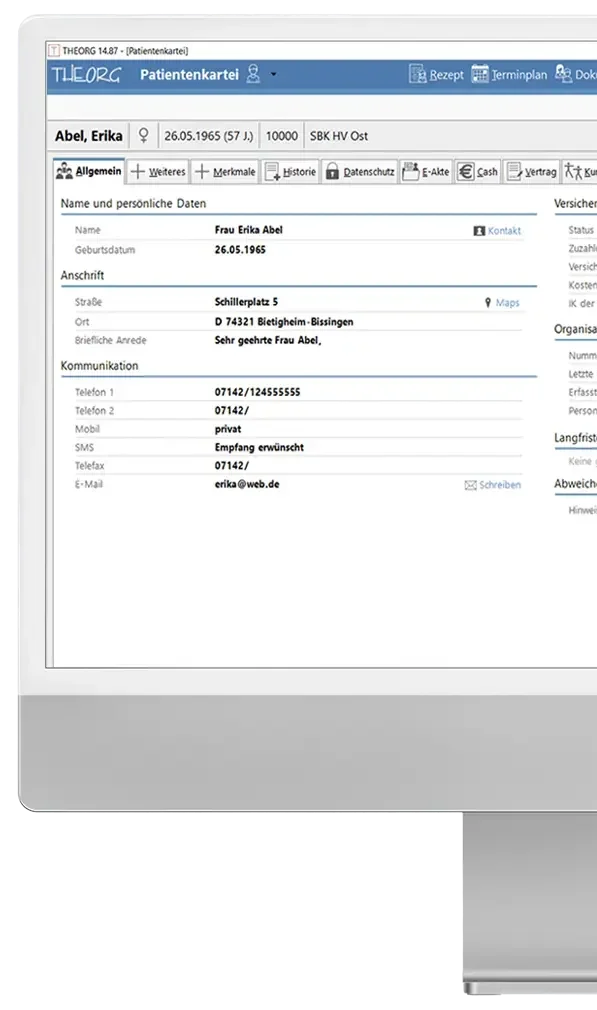The height and width of the screenshot is (1010, 597).
Task: Open the Maps link for address
Action: click(x=502, y=302)
